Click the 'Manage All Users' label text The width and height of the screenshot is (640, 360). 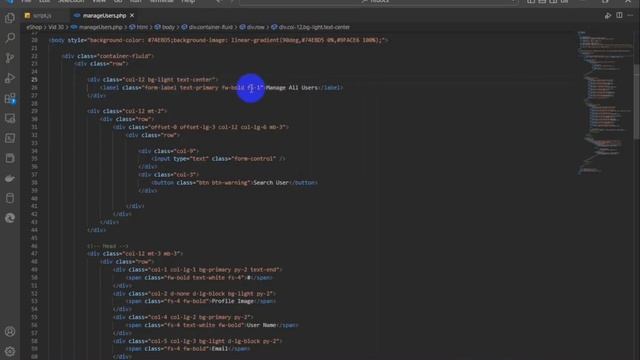[x=291, y=87]
